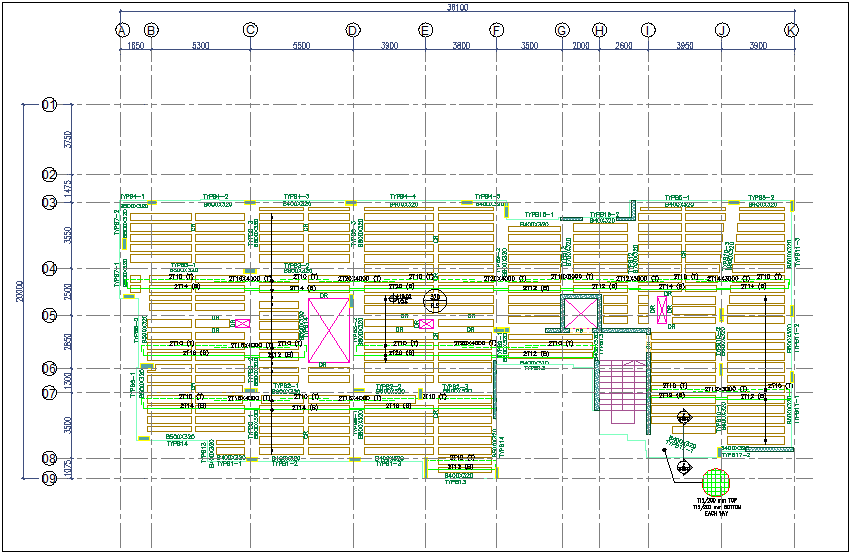Select grid row marker 03

pos(49,203)
